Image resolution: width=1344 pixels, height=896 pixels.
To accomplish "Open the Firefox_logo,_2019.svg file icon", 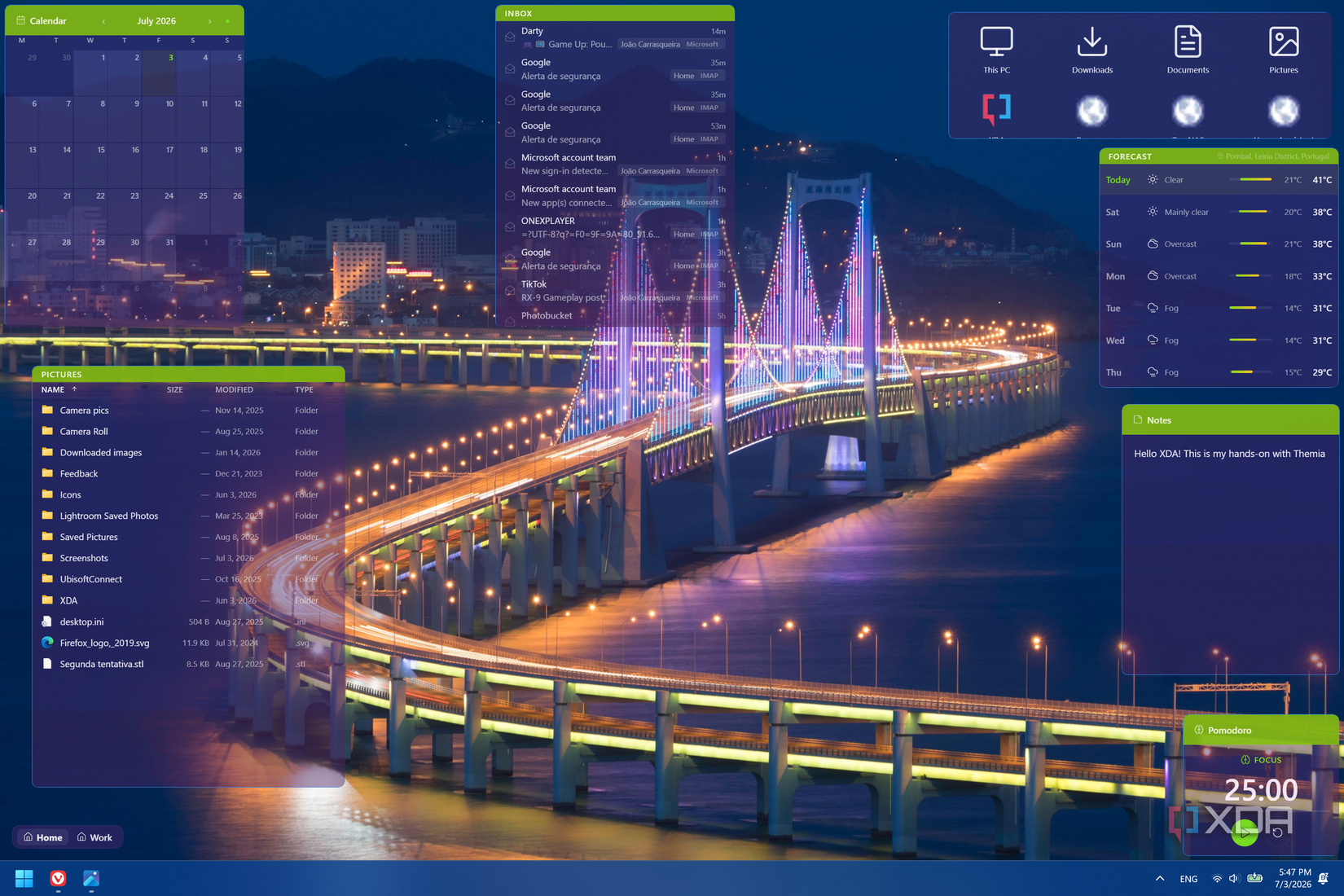I will 47,643.
